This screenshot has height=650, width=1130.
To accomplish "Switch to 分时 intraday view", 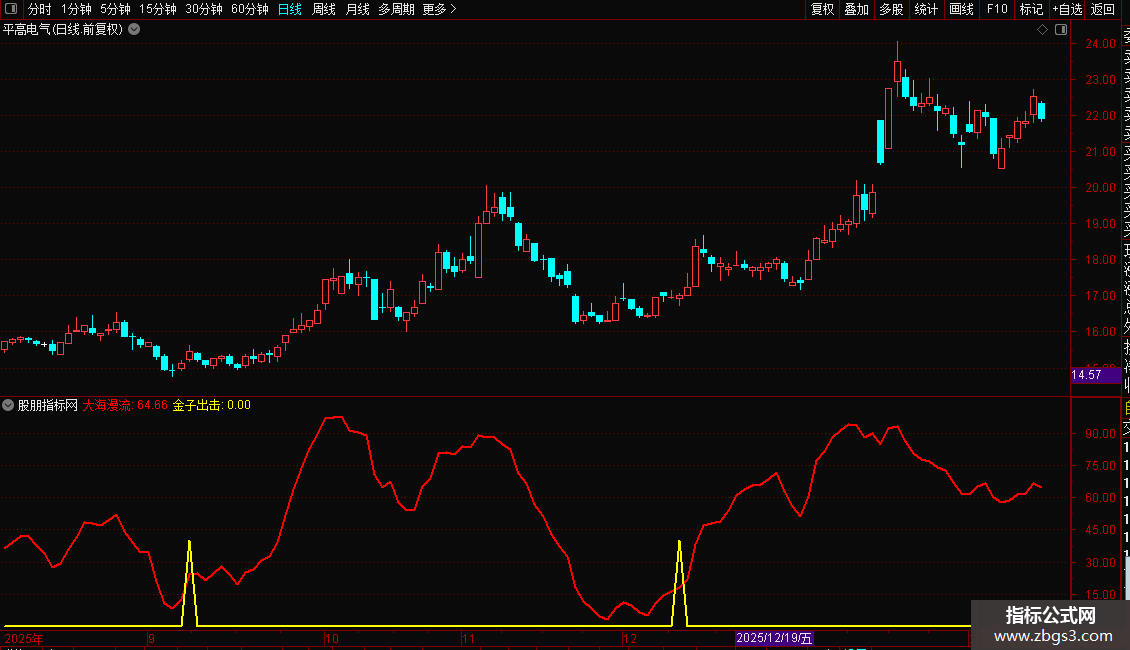I will point(40,9).
